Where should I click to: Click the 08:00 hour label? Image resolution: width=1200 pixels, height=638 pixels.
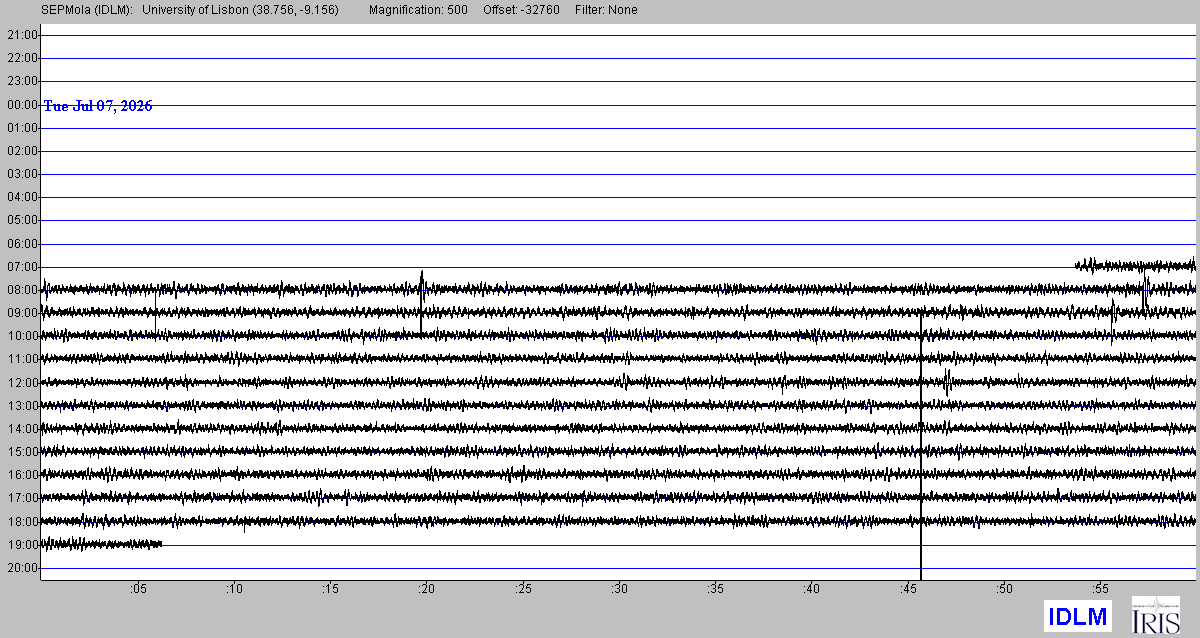[22, 290]
